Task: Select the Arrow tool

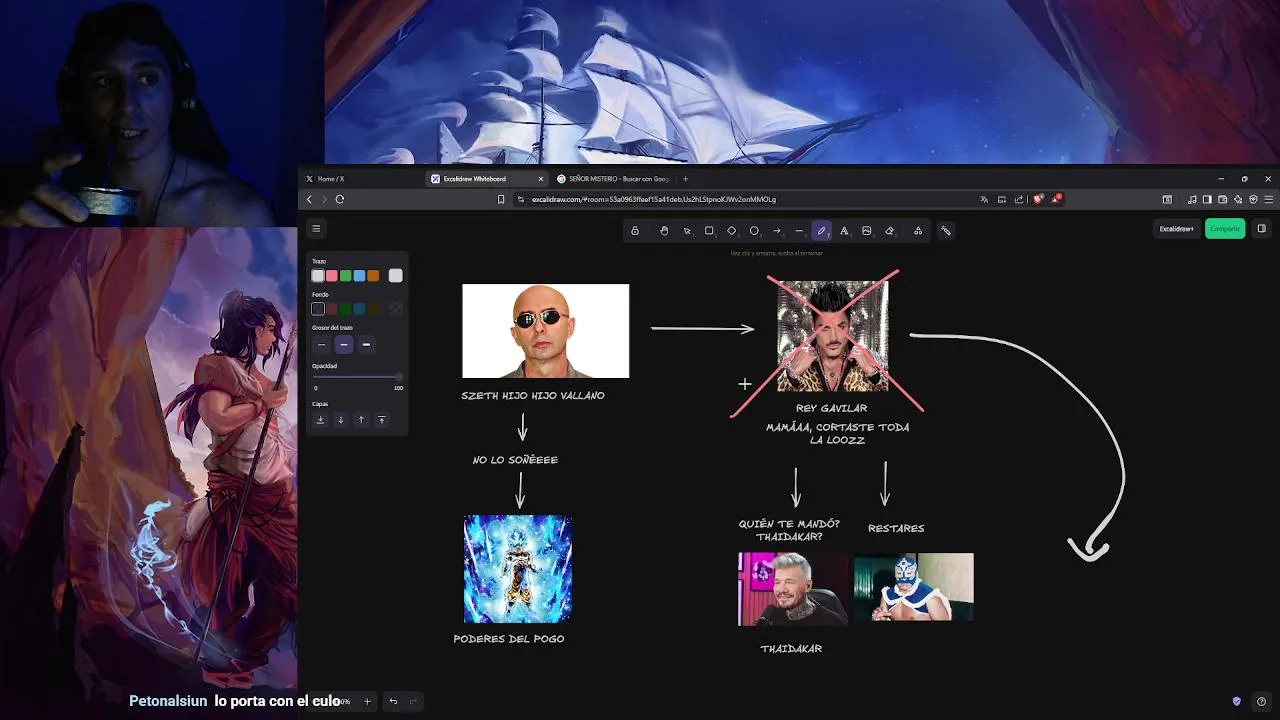Action: tap(777, 231)
